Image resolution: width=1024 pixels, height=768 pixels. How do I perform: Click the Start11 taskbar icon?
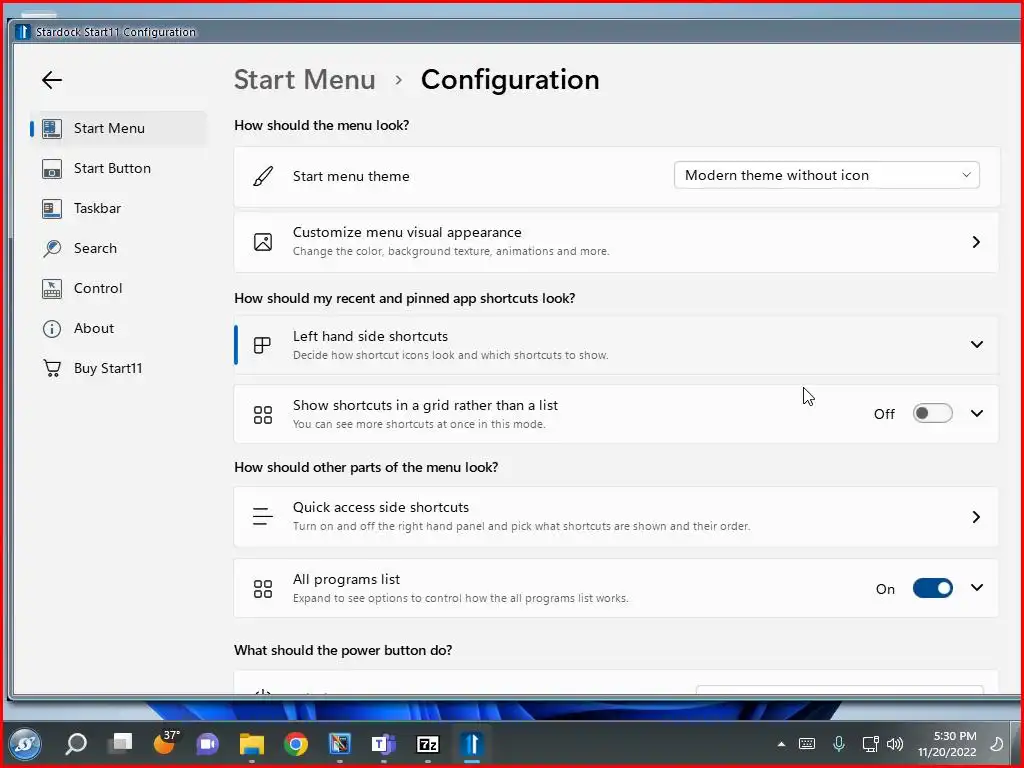[472, 744]
